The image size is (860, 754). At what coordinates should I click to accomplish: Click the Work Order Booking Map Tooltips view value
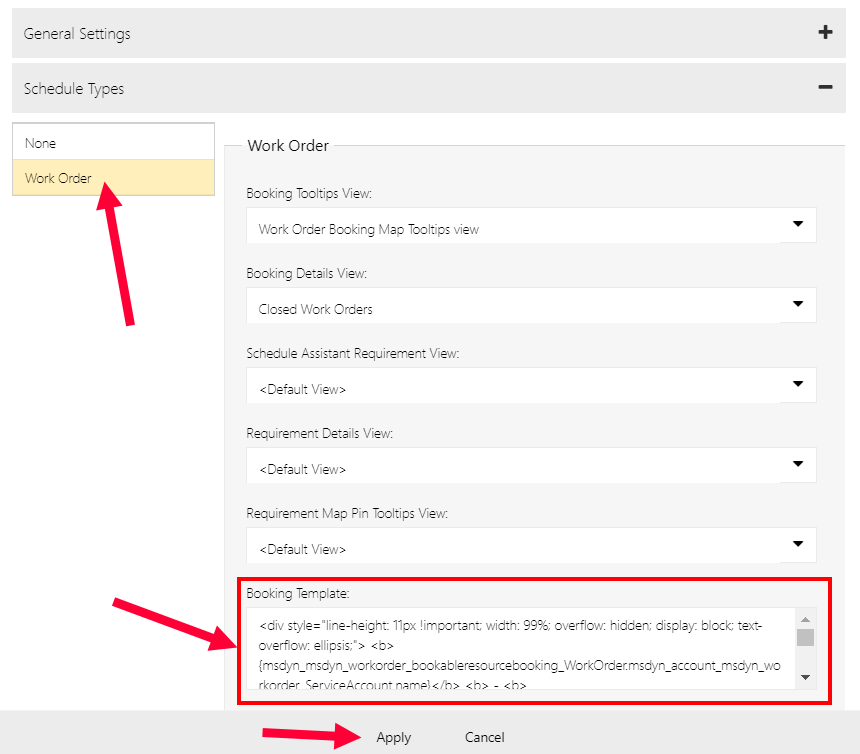368,229
